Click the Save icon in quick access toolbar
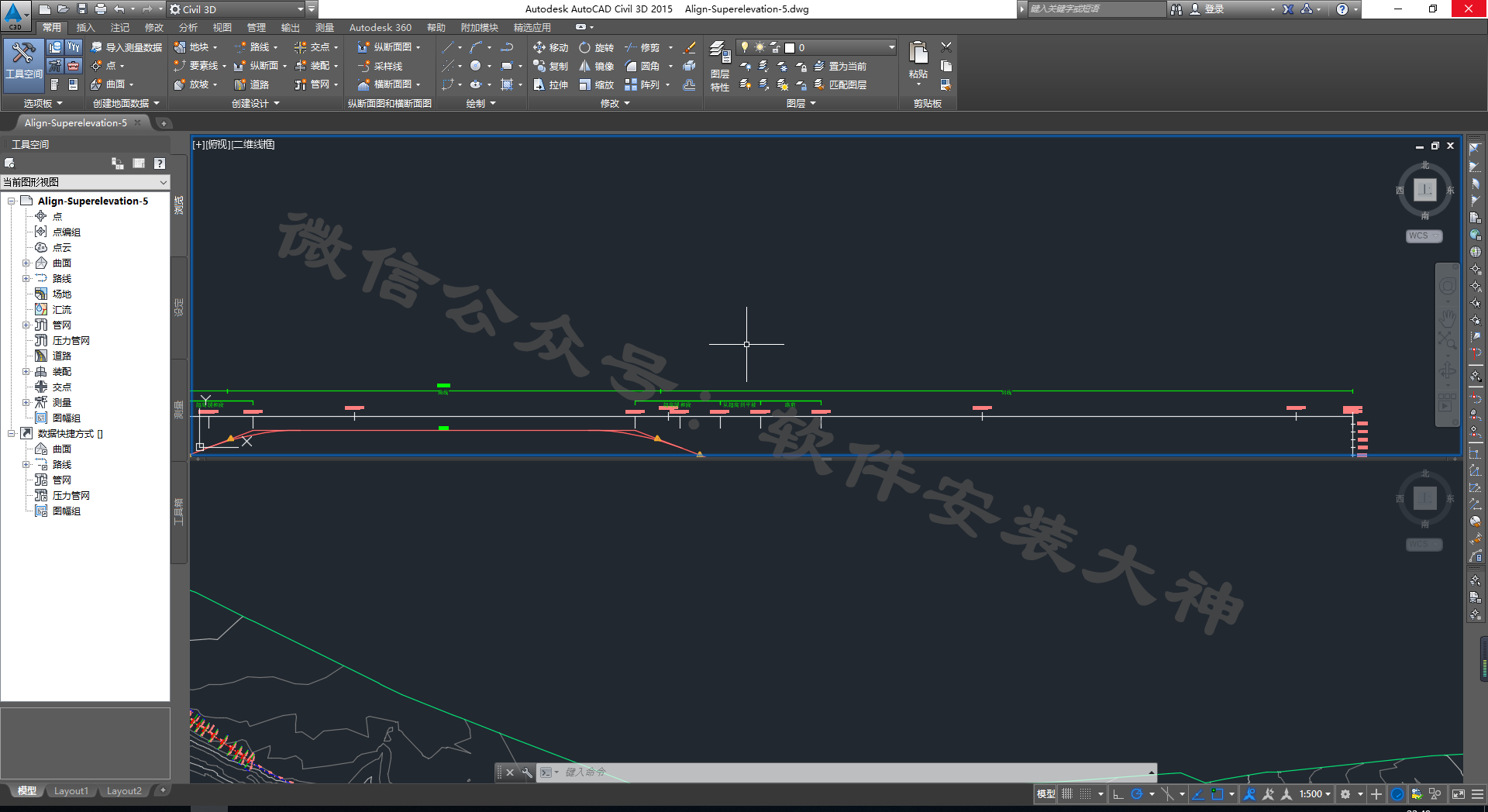This screenshot has height=812, width=1488. click(82, 9)
